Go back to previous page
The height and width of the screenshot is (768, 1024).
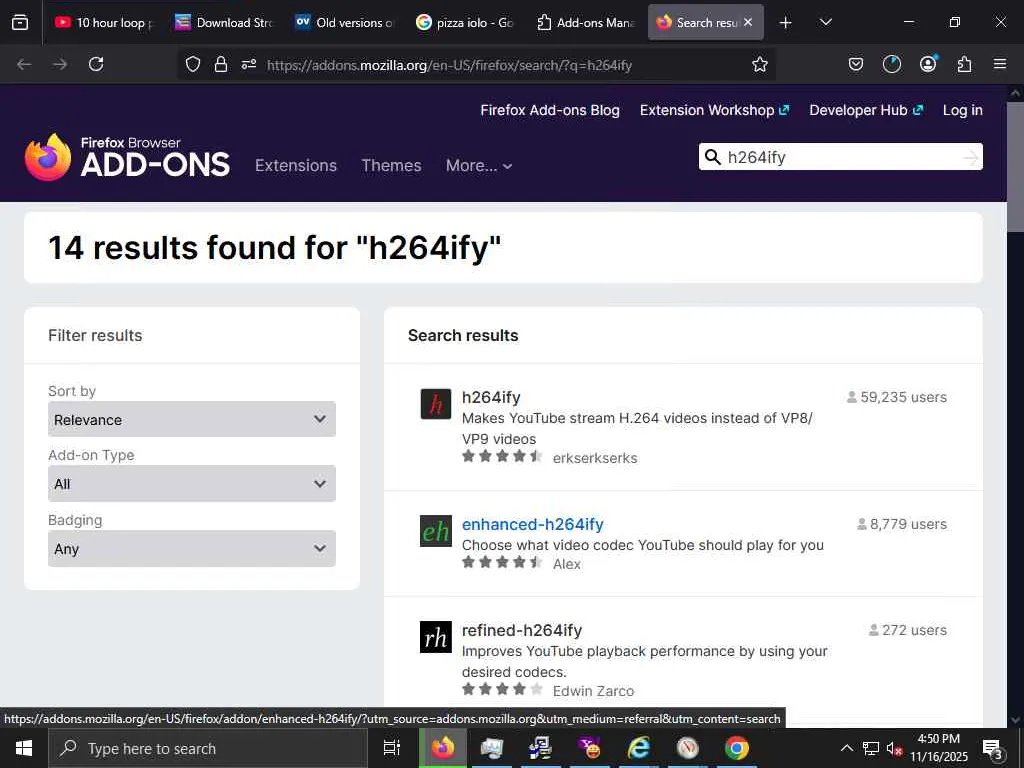[x=24, y=64]
